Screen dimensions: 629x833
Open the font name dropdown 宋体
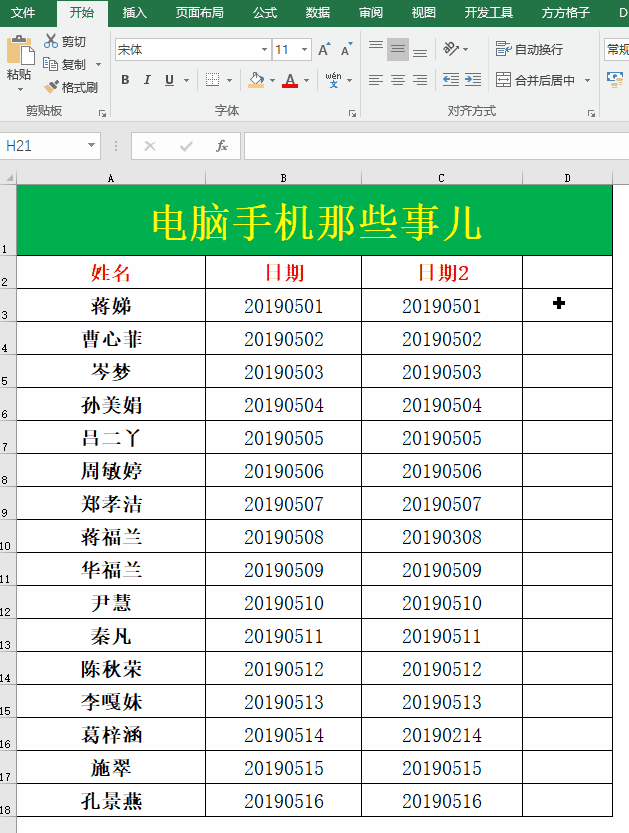point(264,50)
